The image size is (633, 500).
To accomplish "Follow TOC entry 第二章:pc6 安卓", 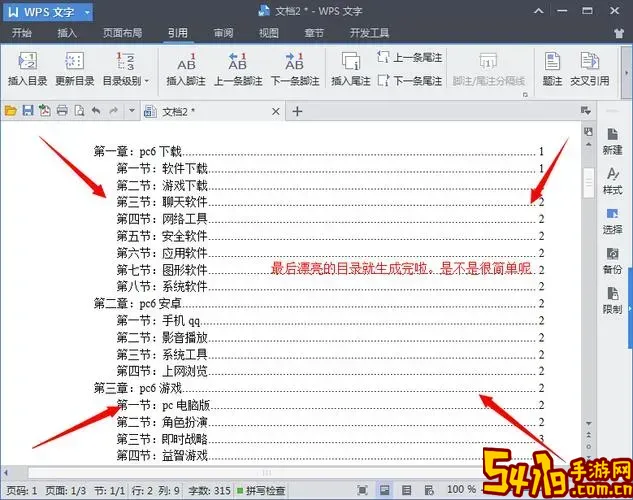I will click(x=319, y=303).
